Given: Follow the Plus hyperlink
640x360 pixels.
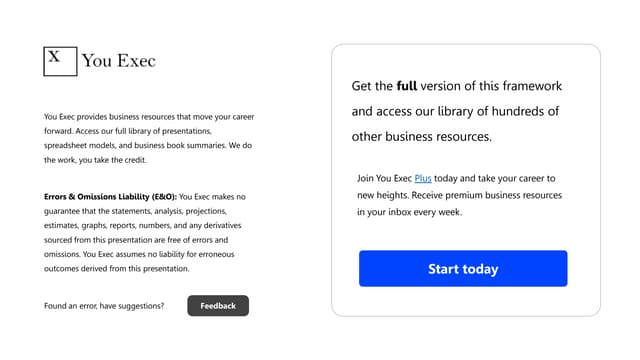Looking at the screenshot, I should (x=423, y=178).
